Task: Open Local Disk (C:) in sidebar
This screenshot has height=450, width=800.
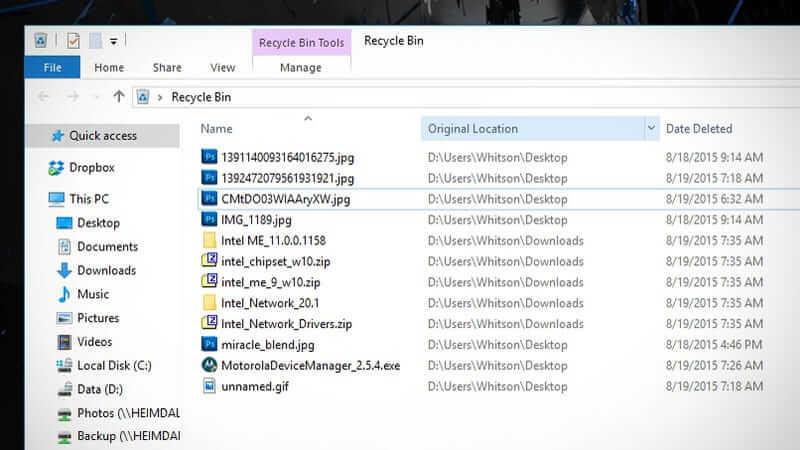Action: (114, 365)
